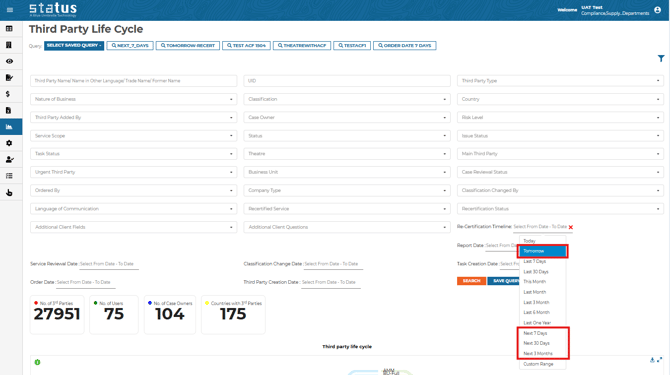The width and height of the screenshot is (670, 375).
Task: Open the Urgent Third Party dropdown
Action: 133,172
